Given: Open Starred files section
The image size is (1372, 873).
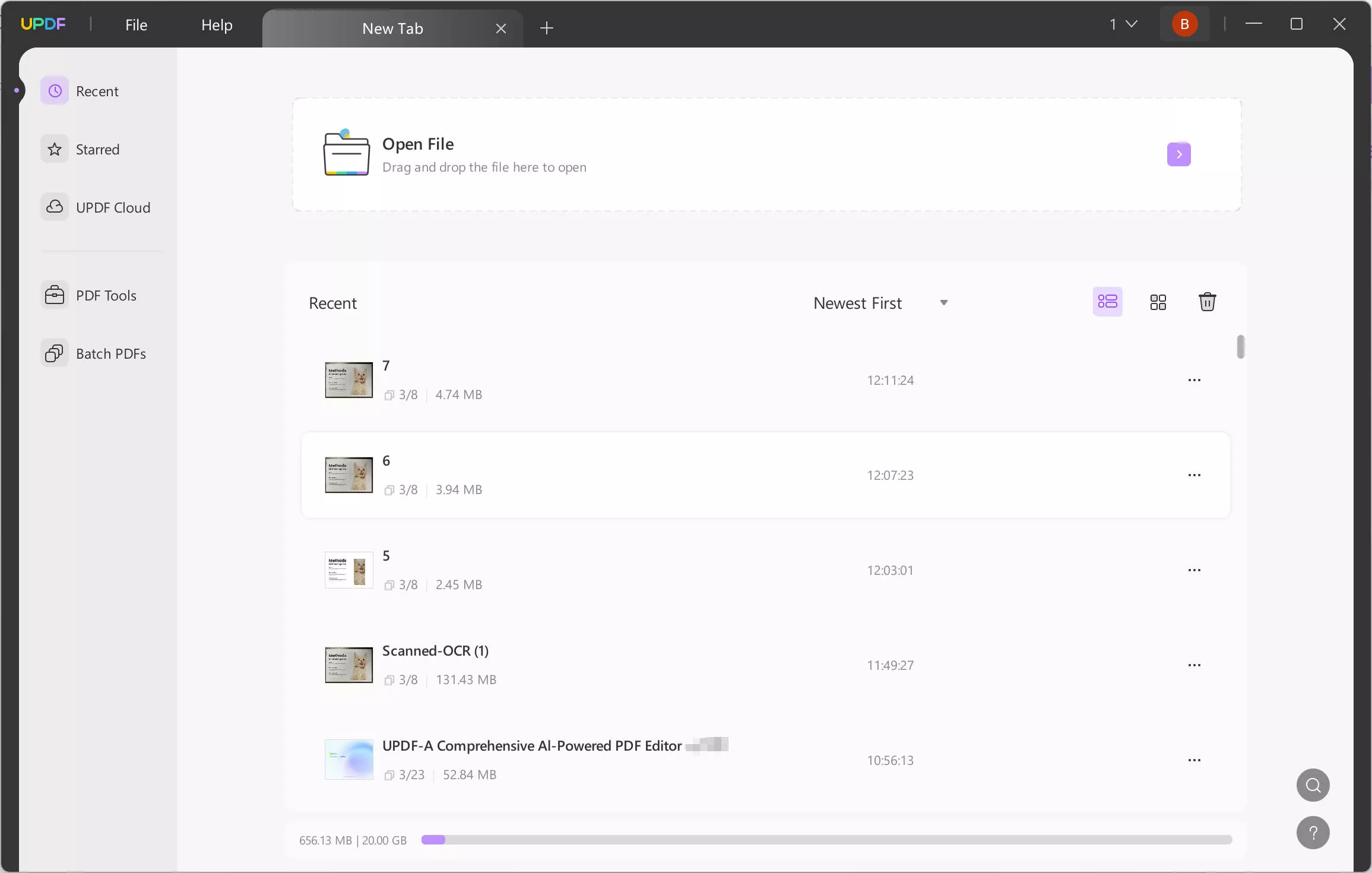Looking at the screenshot, I should [97, 149].
